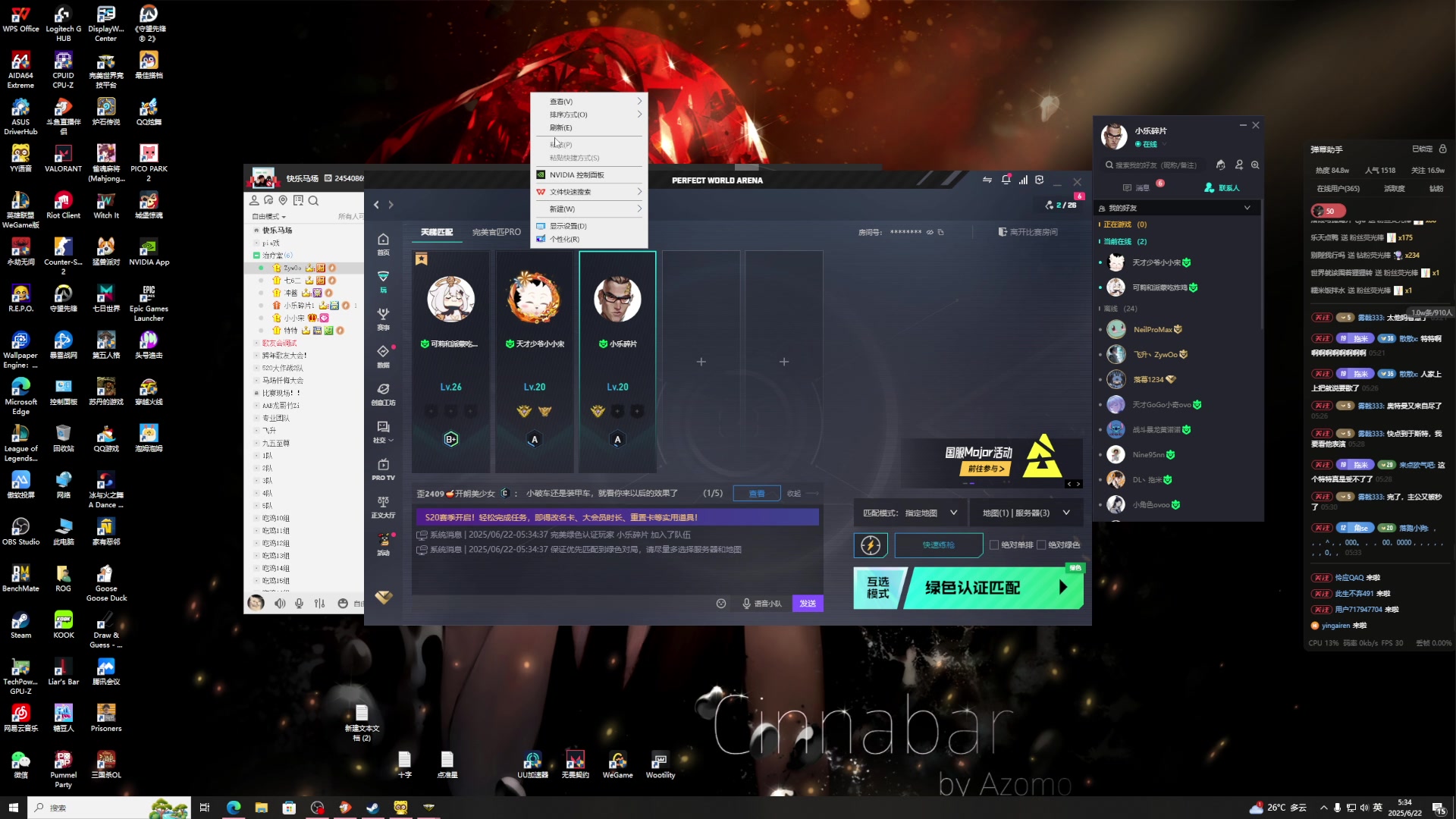Expand the 新建(W) context submenu
The width and height of the screenshot is (1456, 819).
[x=590, y=209]
